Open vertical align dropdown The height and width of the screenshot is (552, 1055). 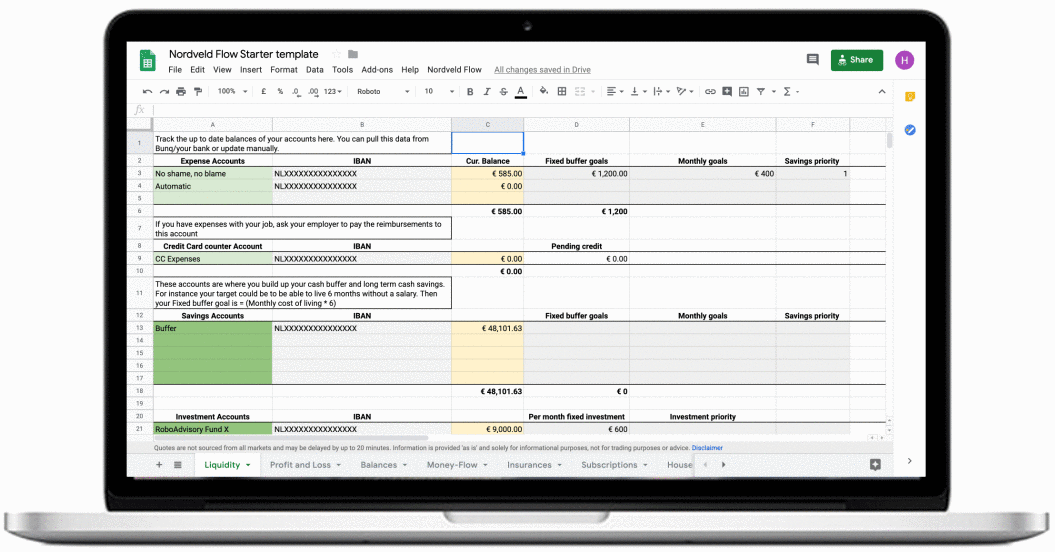click(638, 92)
